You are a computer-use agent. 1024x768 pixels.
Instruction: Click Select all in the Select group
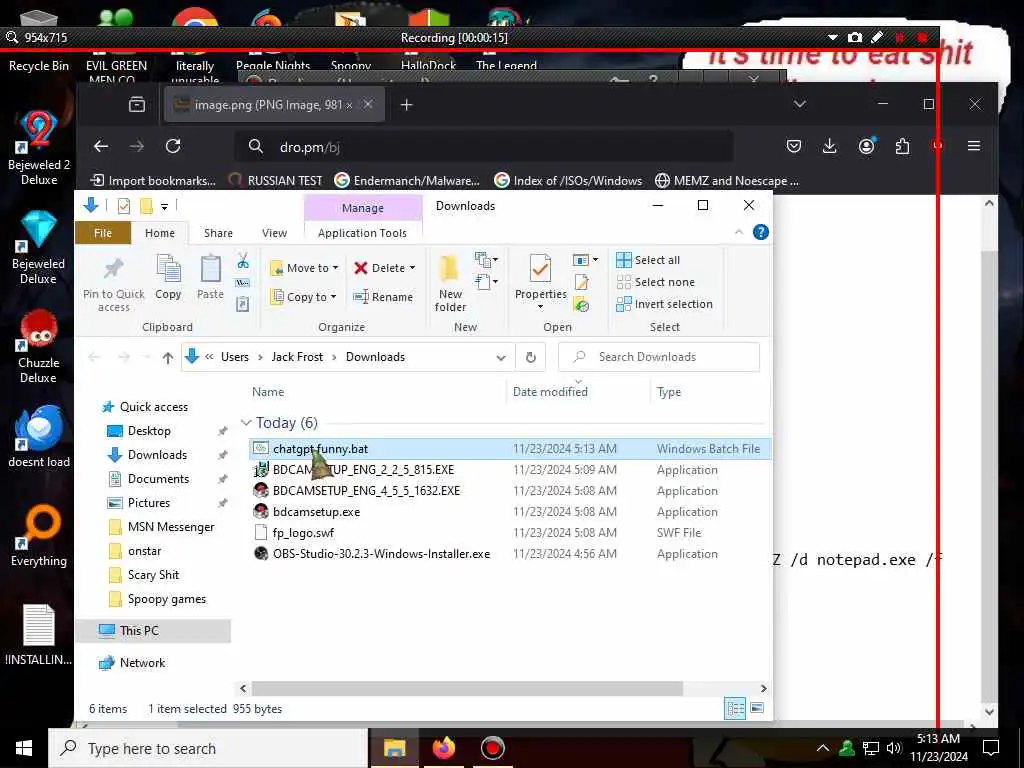648,260
